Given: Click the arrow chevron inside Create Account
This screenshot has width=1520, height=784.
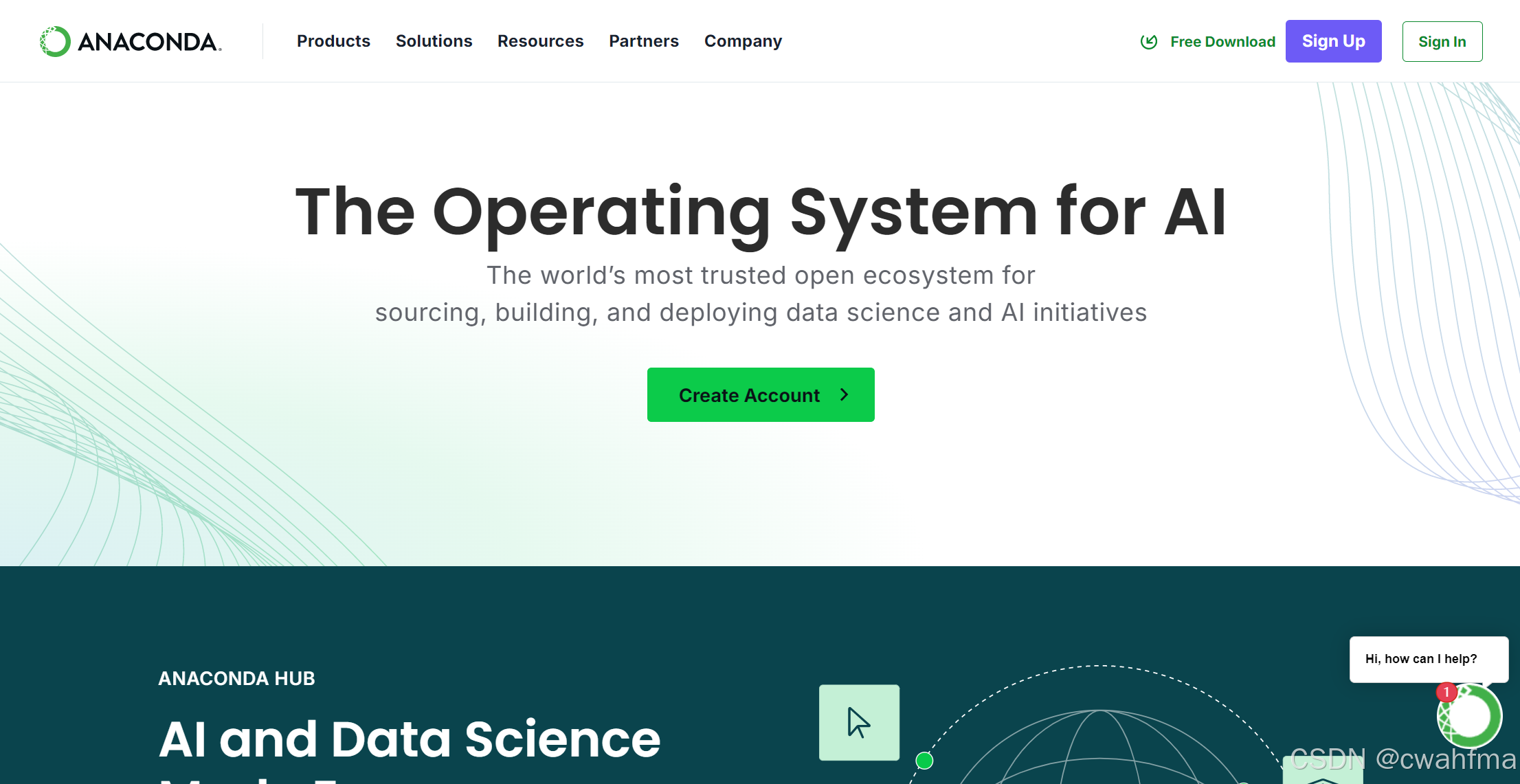Looking at the screenshot, I should coord(845,395).
